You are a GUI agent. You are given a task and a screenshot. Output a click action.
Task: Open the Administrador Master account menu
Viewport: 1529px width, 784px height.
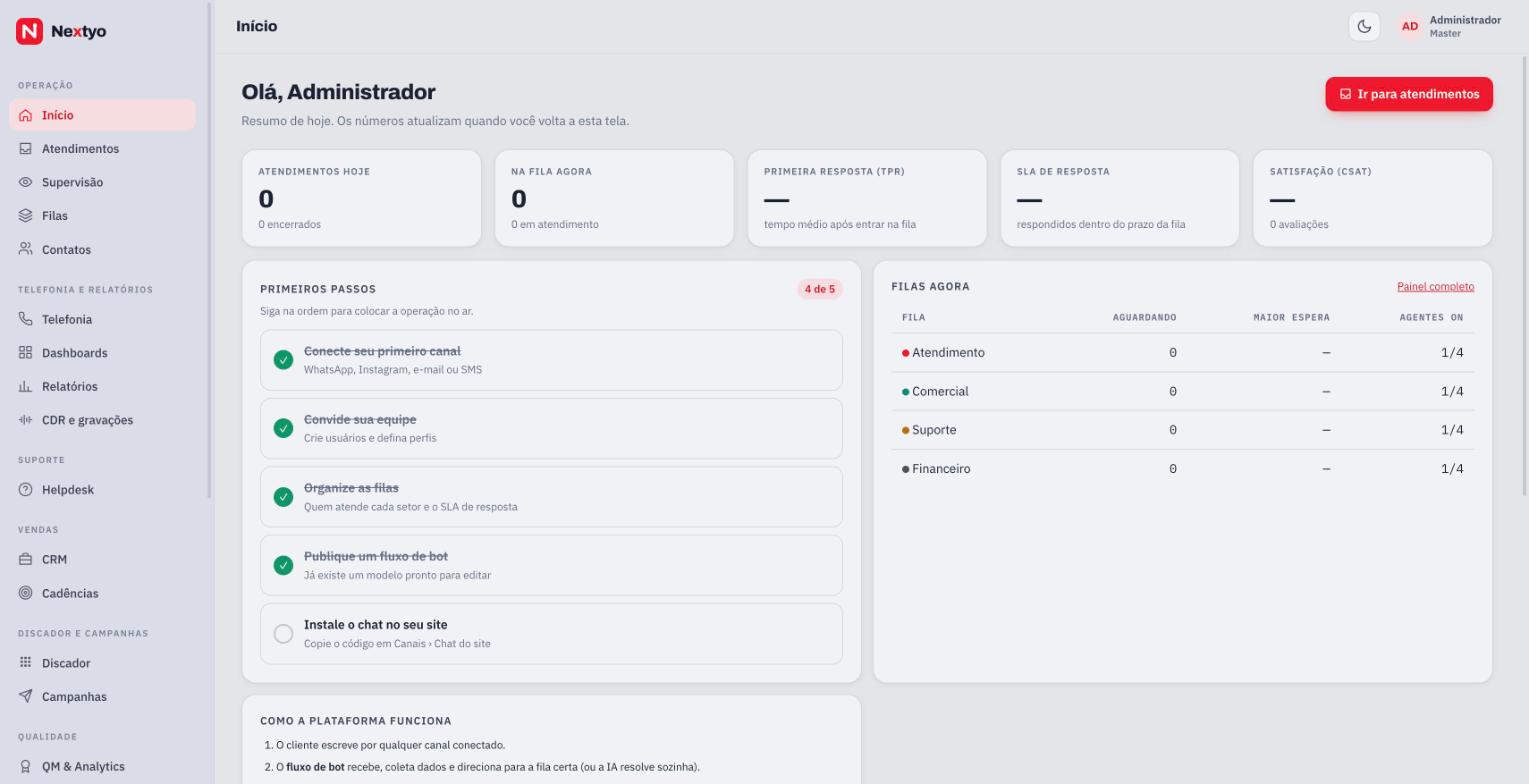click(x=1450, y=26)
